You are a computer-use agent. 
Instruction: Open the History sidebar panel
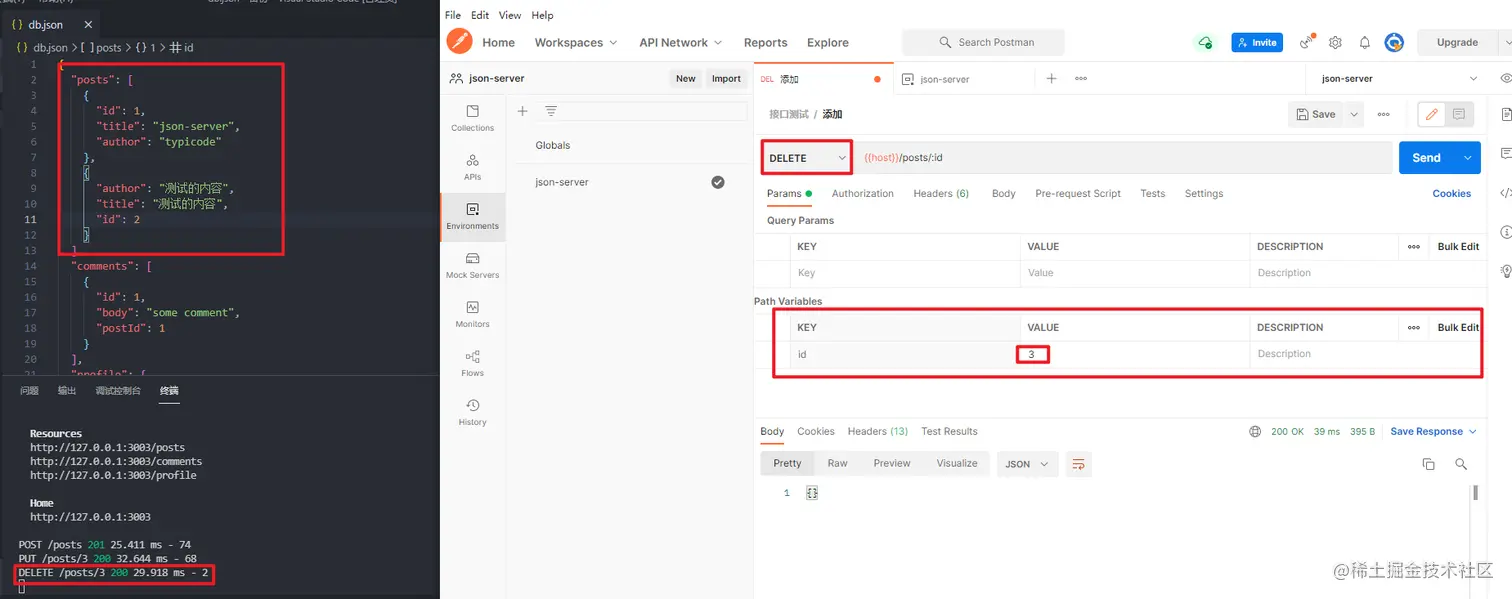(472, 412)
